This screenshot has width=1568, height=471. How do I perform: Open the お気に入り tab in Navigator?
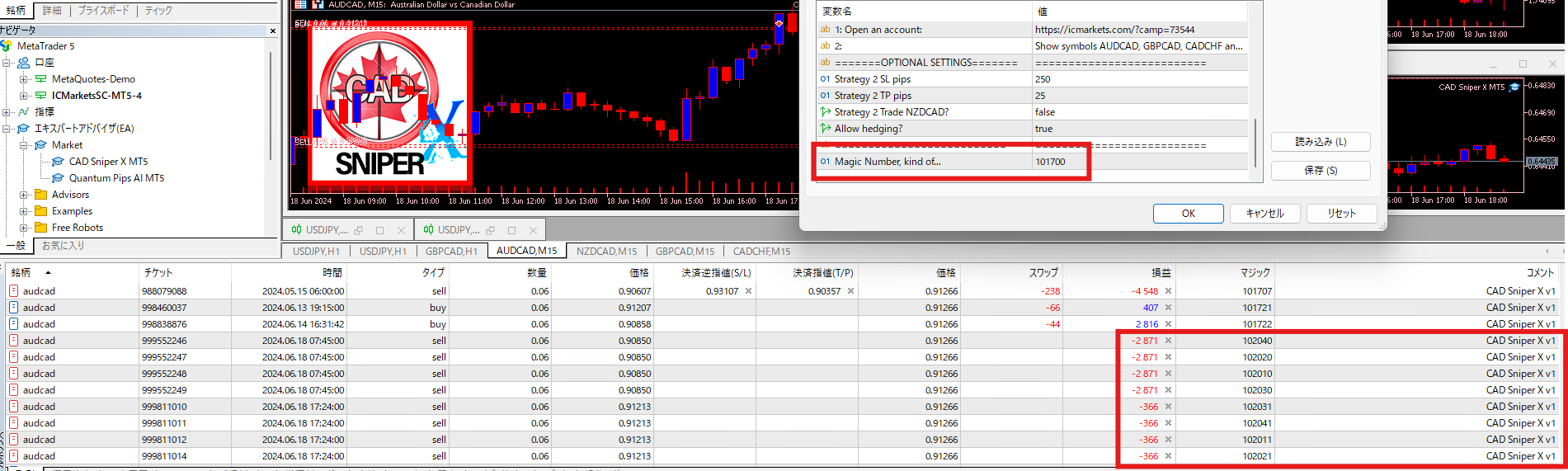(x=63, y=246)
